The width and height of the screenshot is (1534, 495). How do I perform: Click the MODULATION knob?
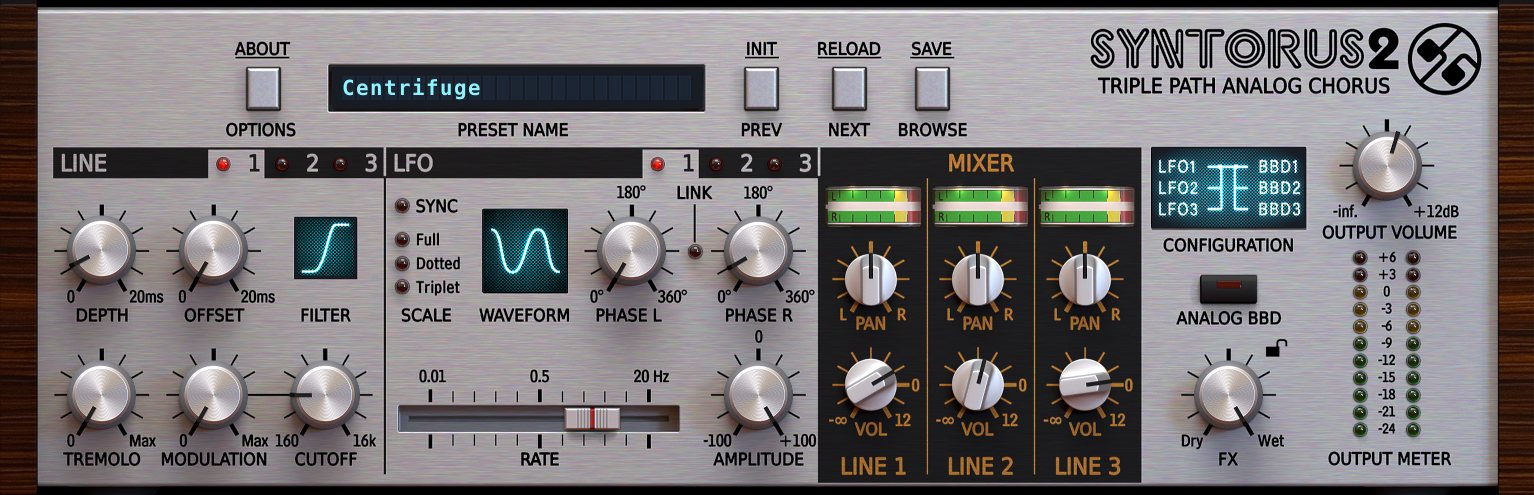213,396
